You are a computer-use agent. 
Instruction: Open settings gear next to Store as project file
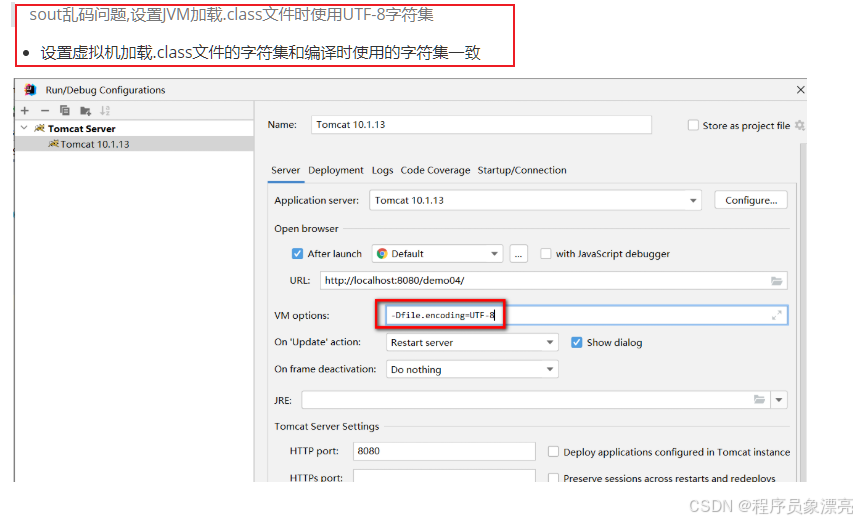point(800,125)
